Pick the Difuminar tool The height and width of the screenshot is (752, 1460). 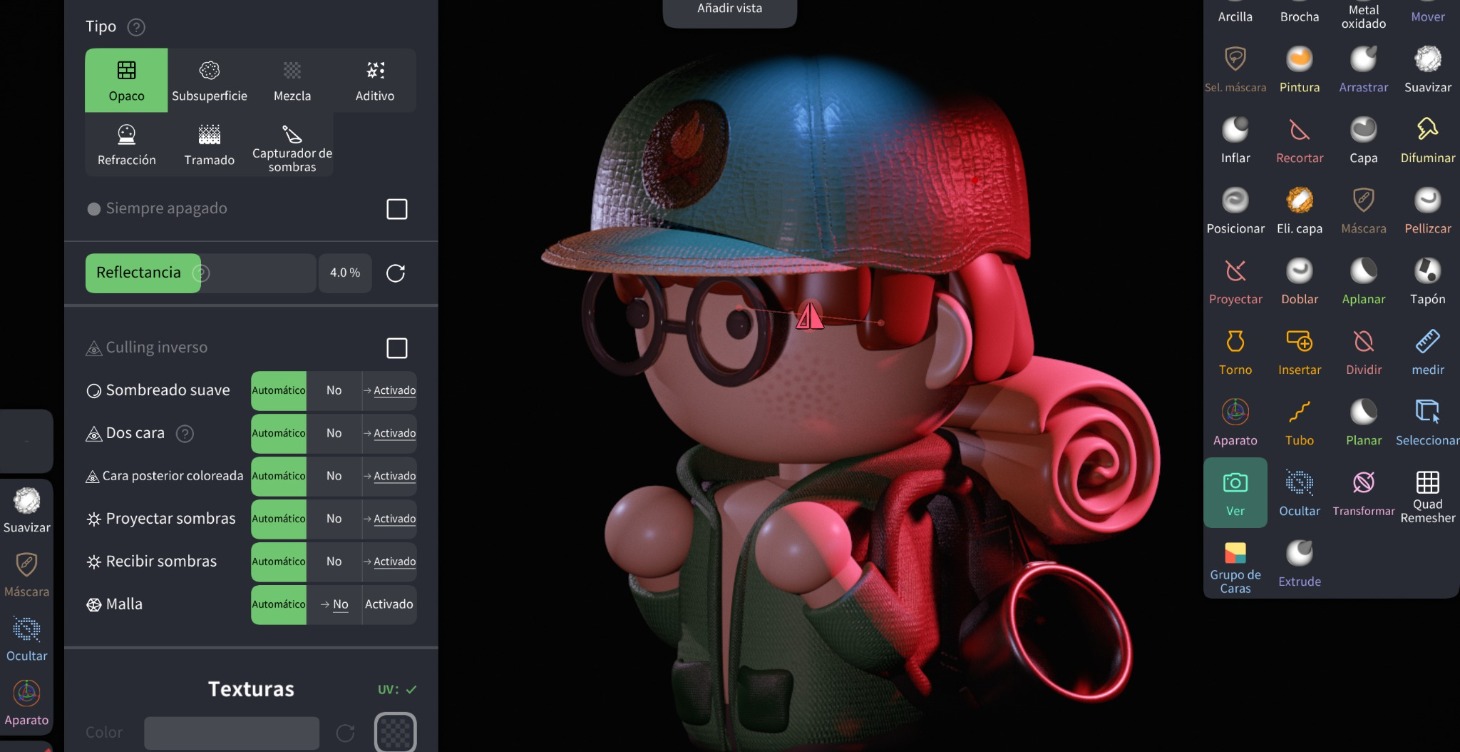coord(1427,140)
